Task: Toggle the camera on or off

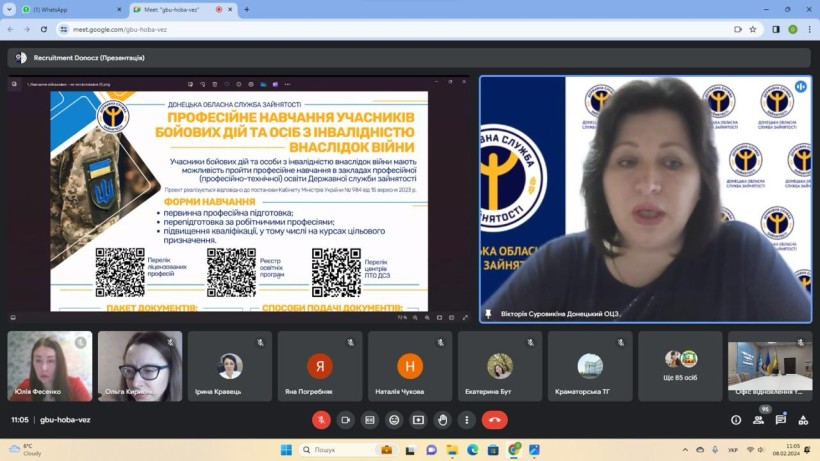Action: click(x=346, y=420)
